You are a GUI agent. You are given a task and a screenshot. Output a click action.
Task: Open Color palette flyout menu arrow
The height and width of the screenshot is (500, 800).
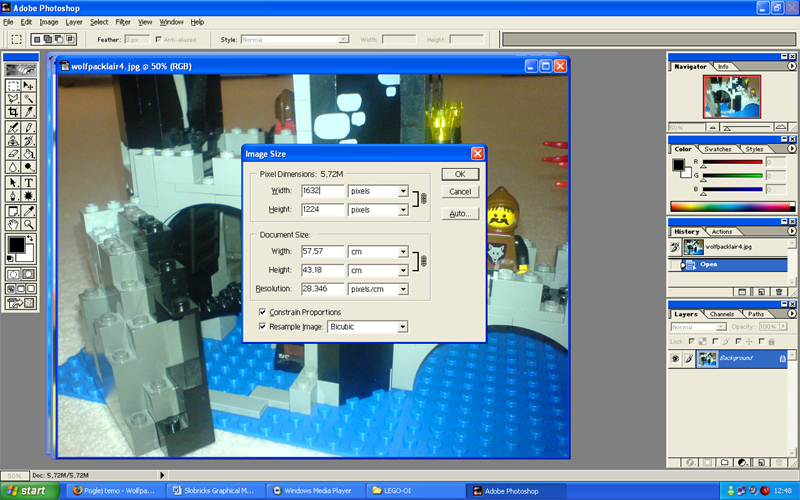(791, 149)
